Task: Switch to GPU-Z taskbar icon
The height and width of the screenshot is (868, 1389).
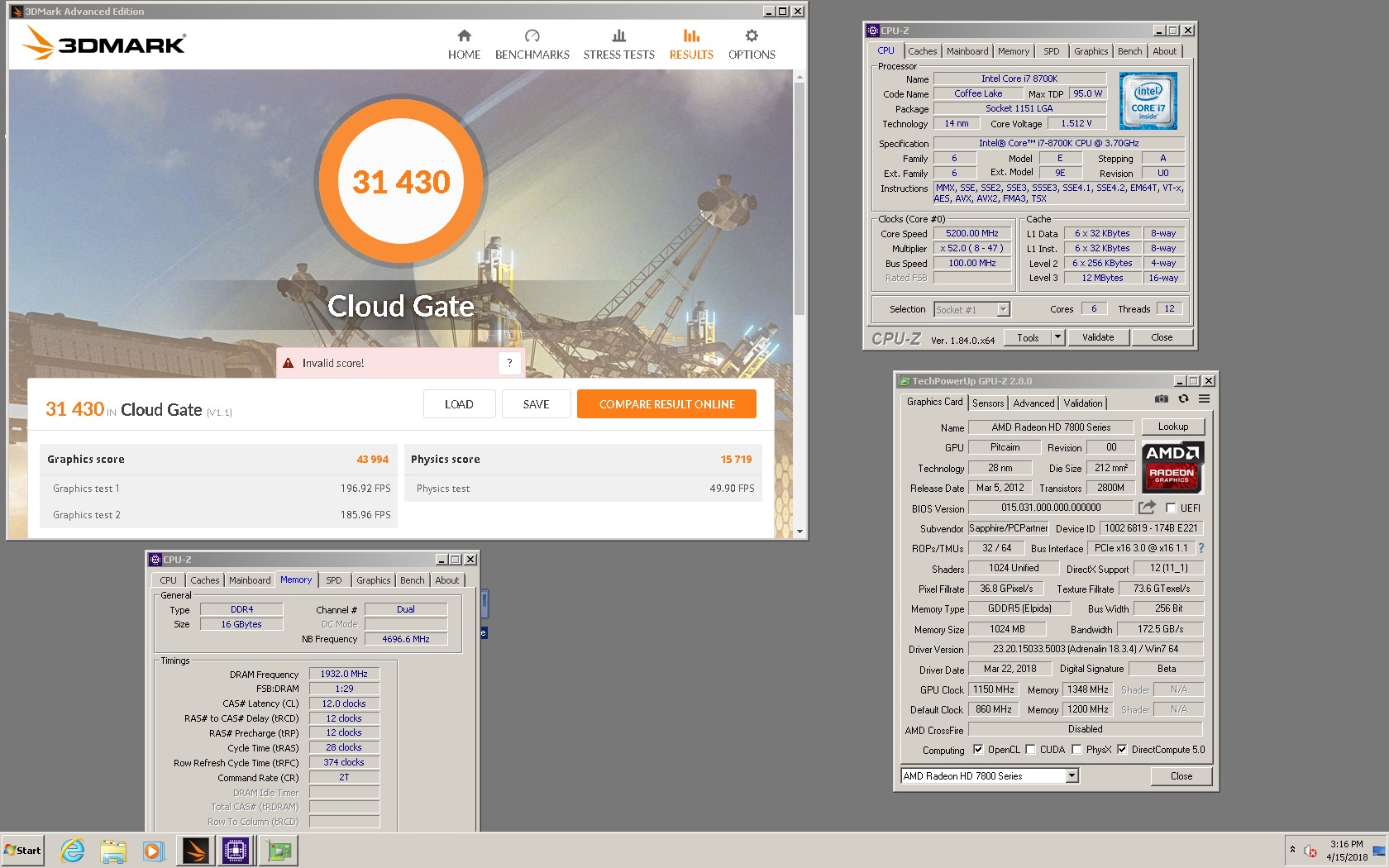Action: [x=279, y=851]
